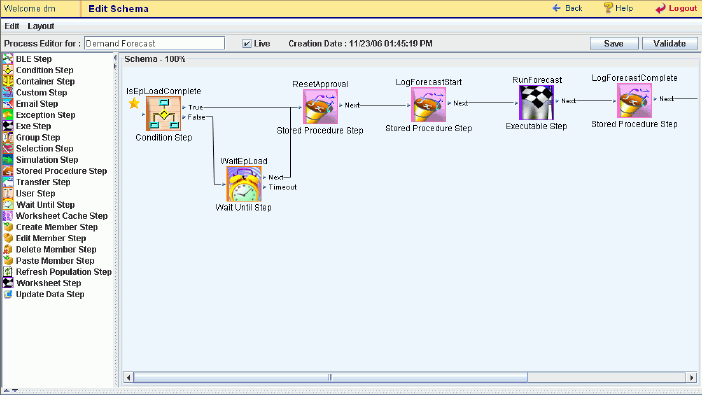Select the Edit Member Step palette icon

coord(8,238)
